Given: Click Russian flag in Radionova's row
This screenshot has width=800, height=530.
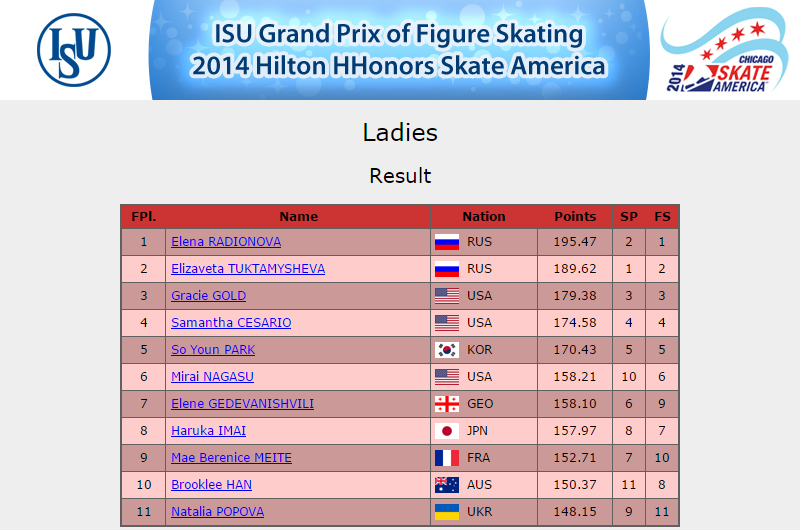Looking at the screenshot, I should (x=446, y=242).
